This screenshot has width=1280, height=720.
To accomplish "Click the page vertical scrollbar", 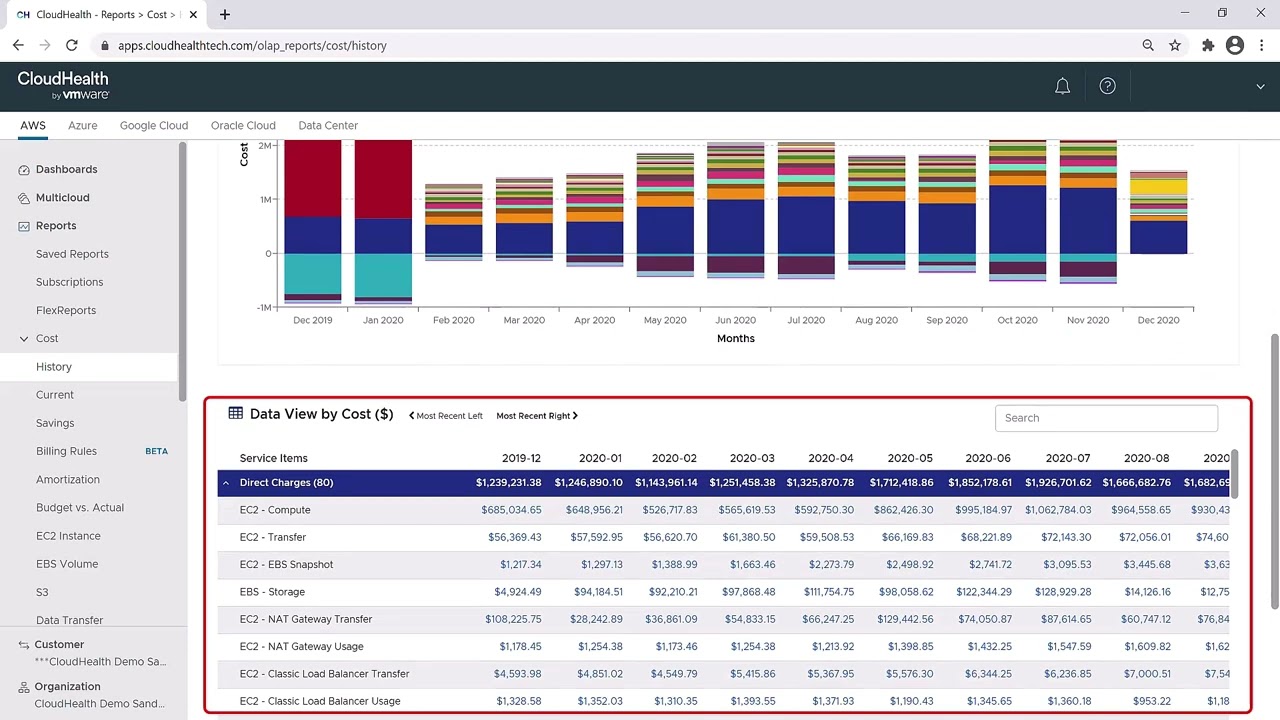I will pyautogui.click(x=1275, y=470).
